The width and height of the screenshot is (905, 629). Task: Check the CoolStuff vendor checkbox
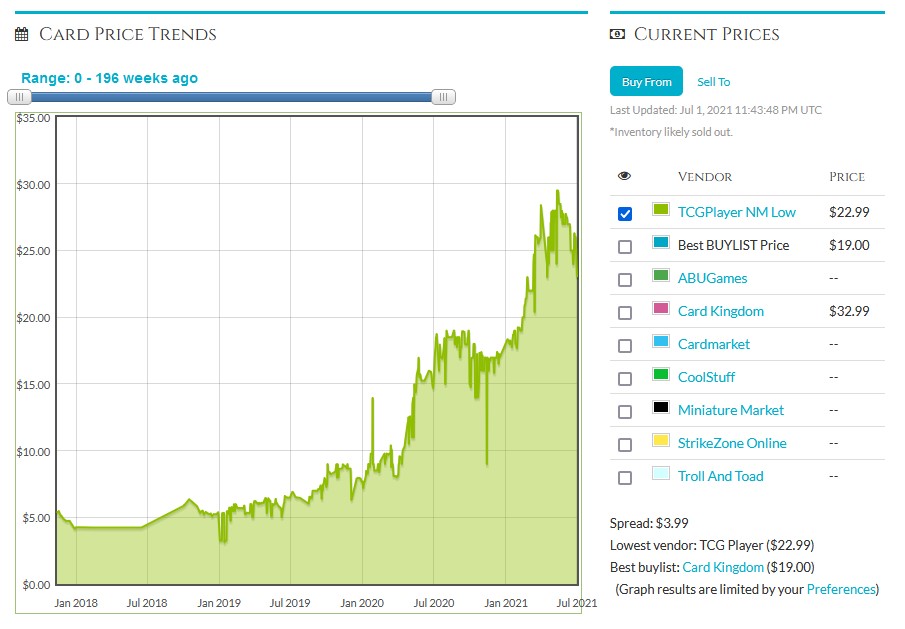click(x=624, y=379)
